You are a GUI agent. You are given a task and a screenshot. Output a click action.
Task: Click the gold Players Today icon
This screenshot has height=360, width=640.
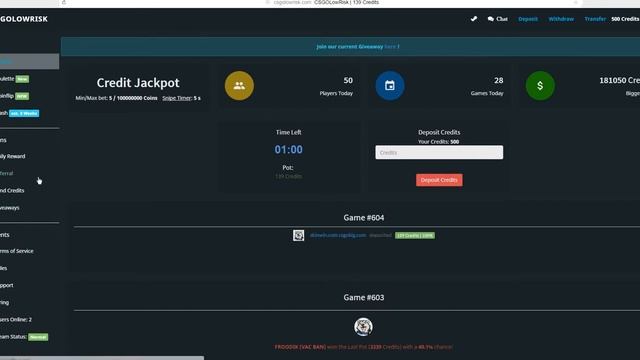click(239, 86)
